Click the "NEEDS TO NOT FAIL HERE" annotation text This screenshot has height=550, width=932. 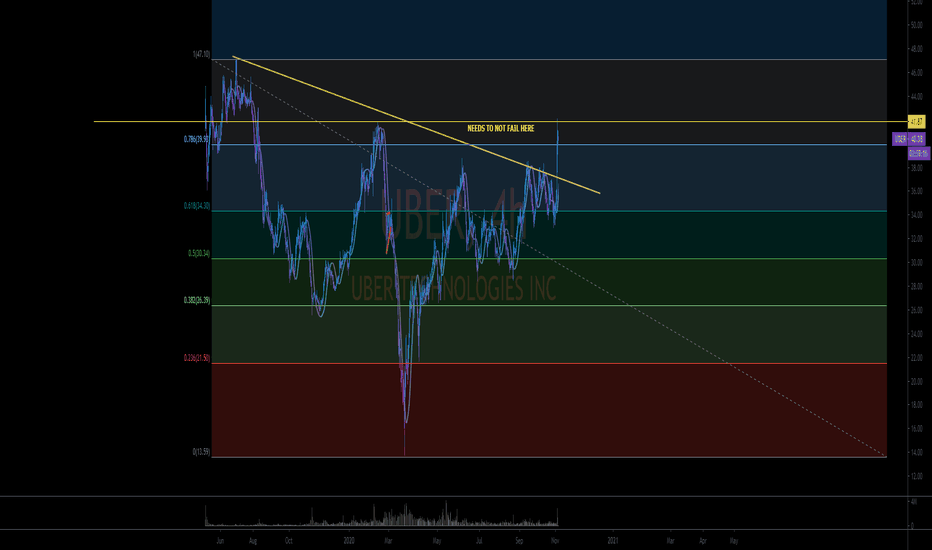500,128
